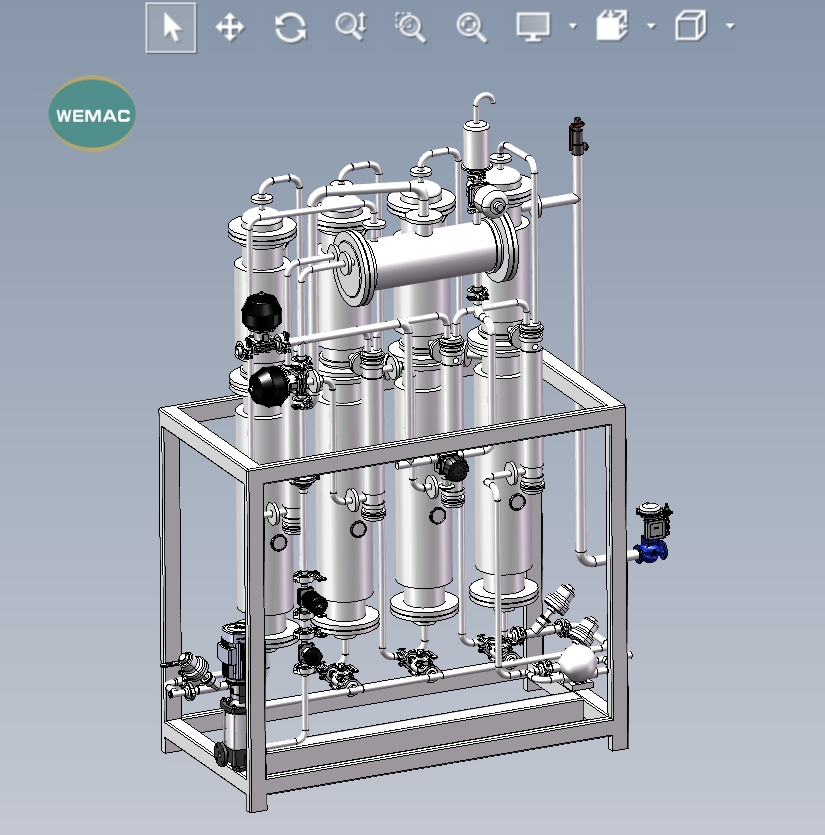Click the Zoom to fit magnifier icon
Viewport: 825px width, 835px height.
tap(470, 28)
